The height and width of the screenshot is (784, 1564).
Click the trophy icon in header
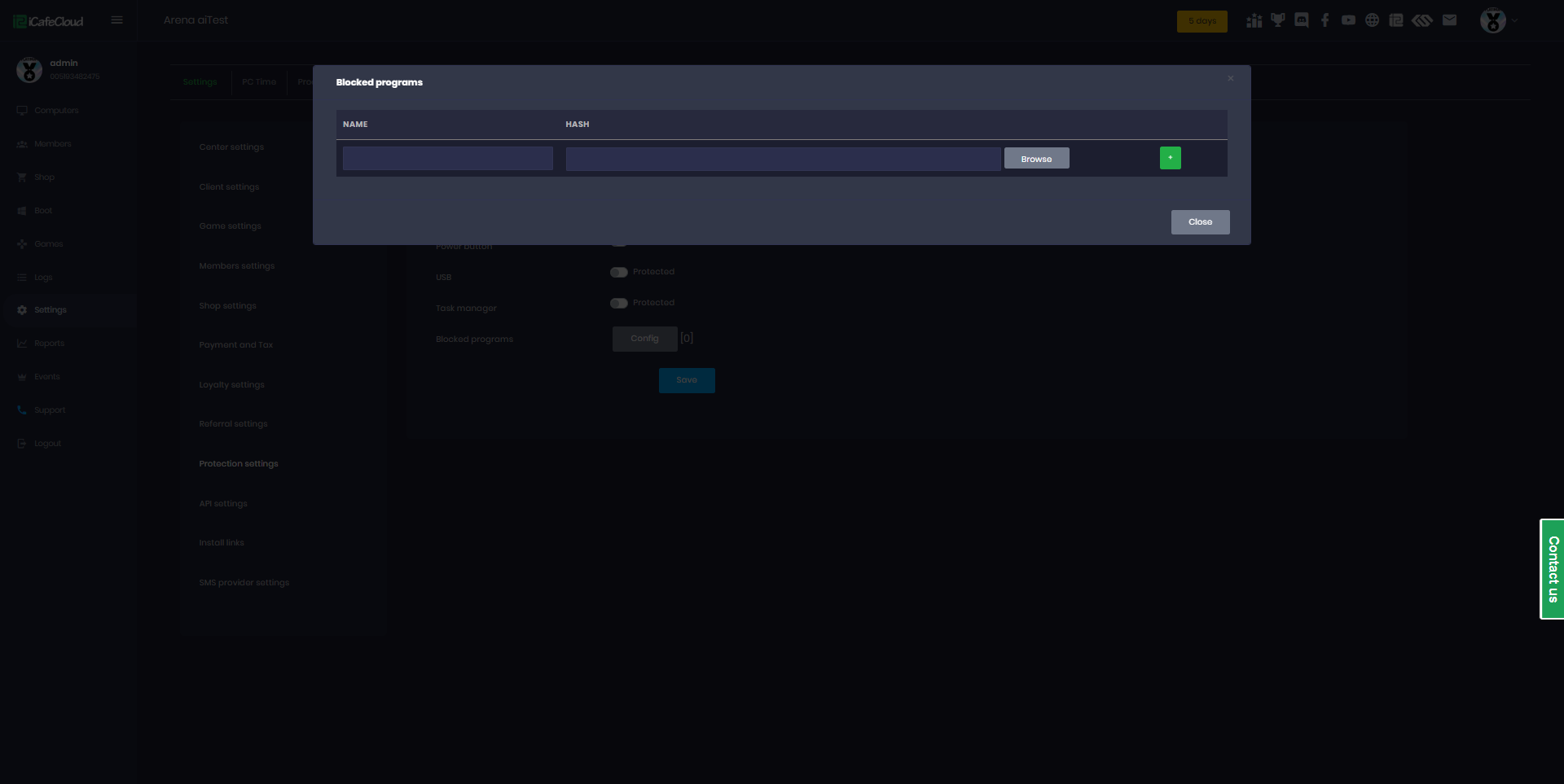click(1277, 20)
